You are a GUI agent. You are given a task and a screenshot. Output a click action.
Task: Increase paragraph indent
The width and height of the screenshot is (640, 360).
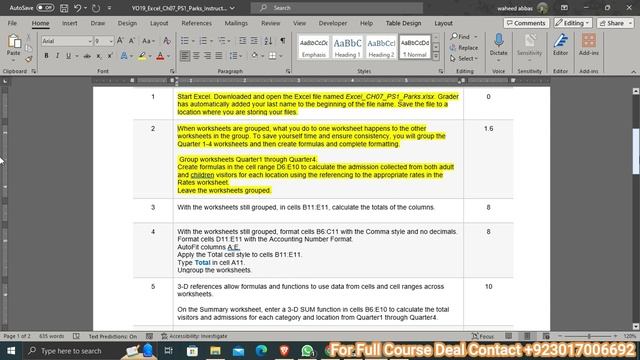[x=254, y=41]
